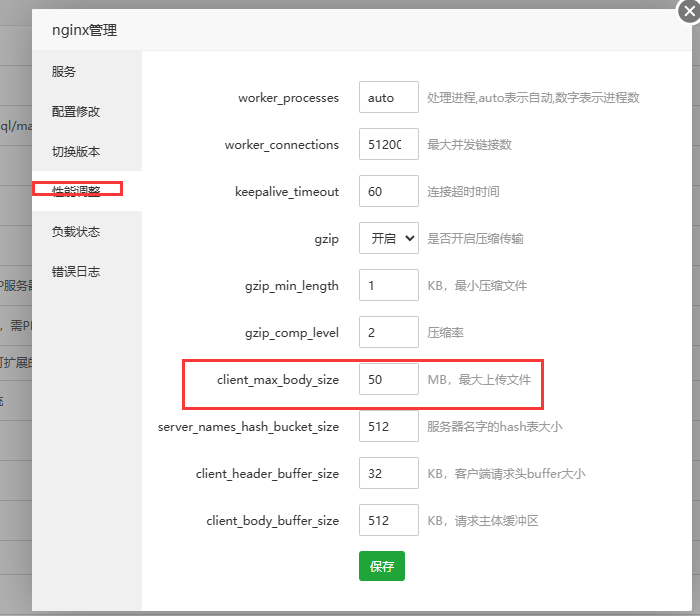Click the hint KB，客户端请求头buffer大小
The height and width of the screenshot is (616, 700).
pyautogui.click(x=506, y=474)
